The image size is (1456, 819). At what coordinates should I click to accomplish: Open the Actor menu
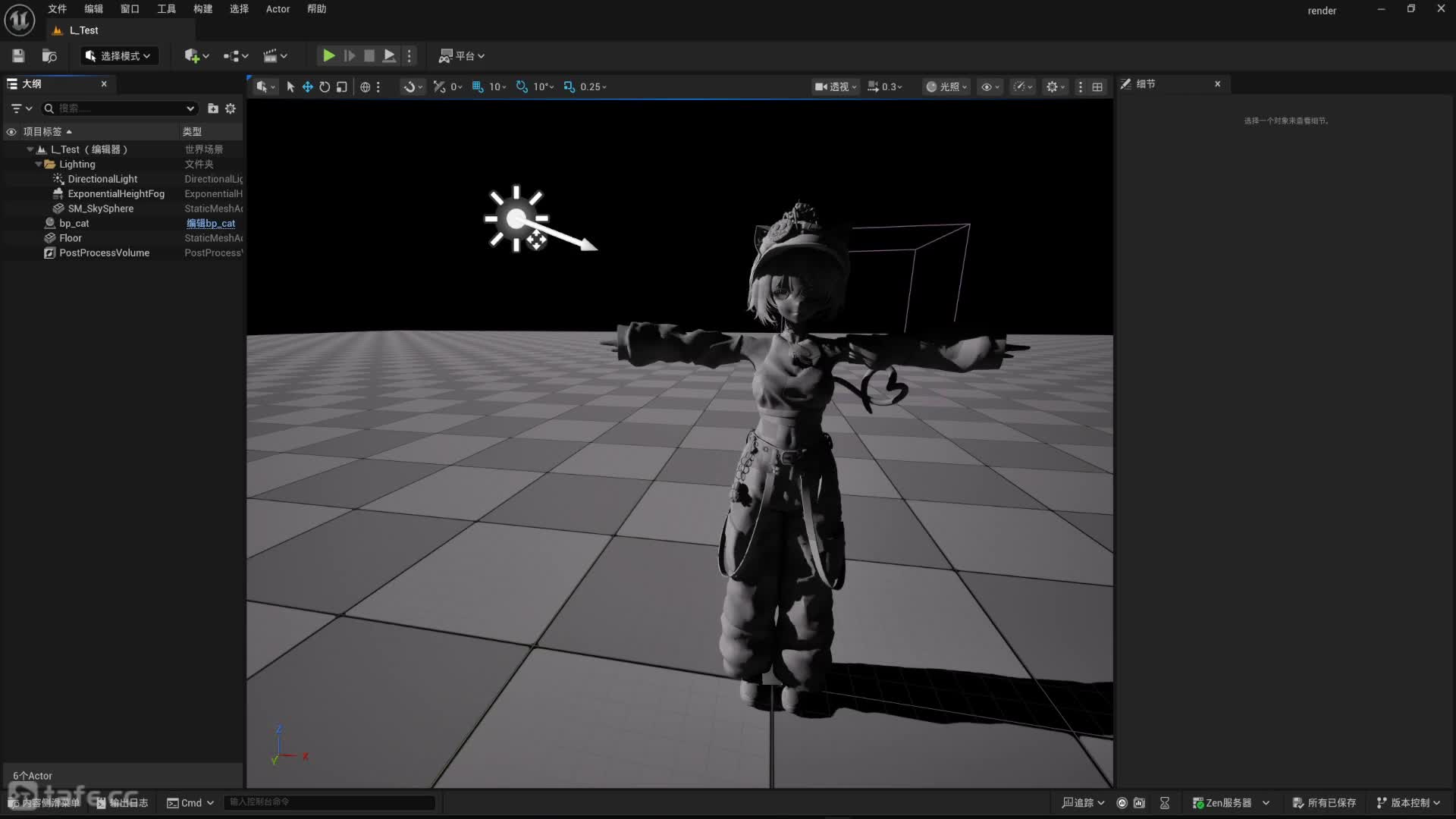click(x=278, y=9)
